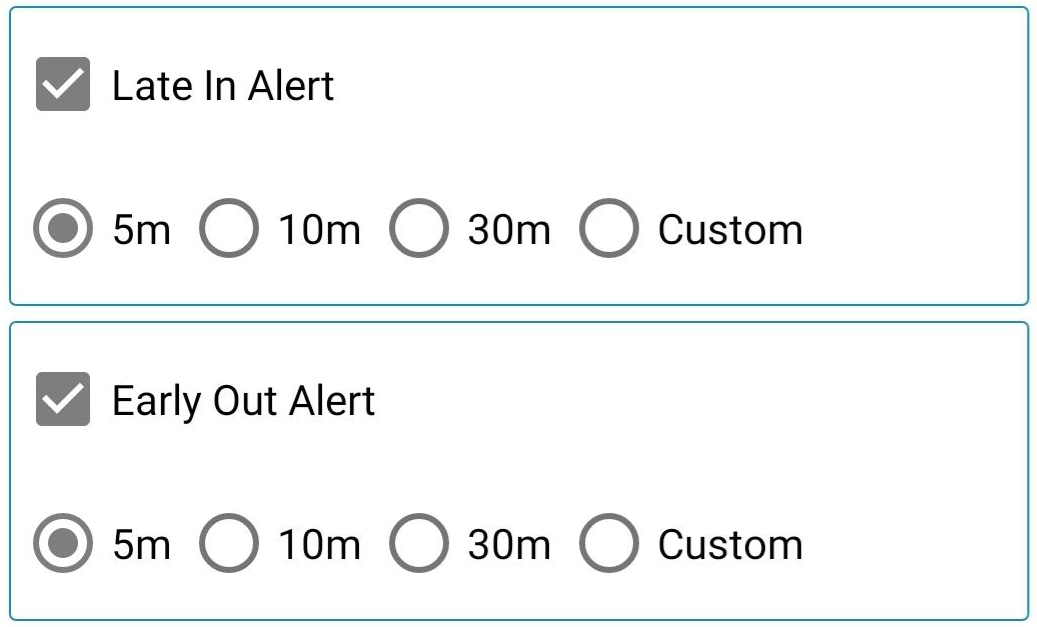Click the "Early Out Alert" label text
Image resolution: width=1037 pixels, height=627 pixels.
point(243,401)
